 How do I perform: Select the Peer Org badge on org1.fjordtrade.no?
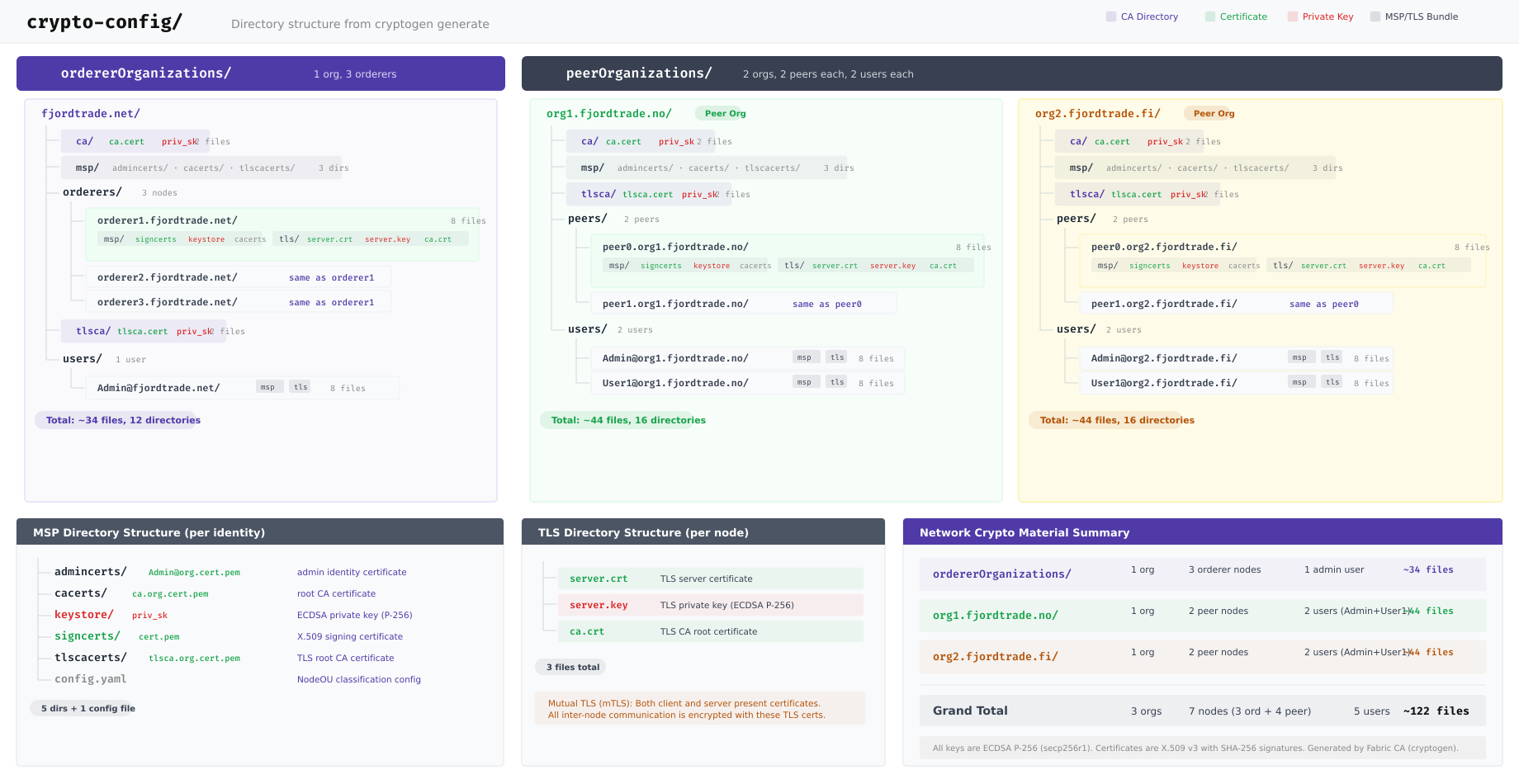point(722,113)
